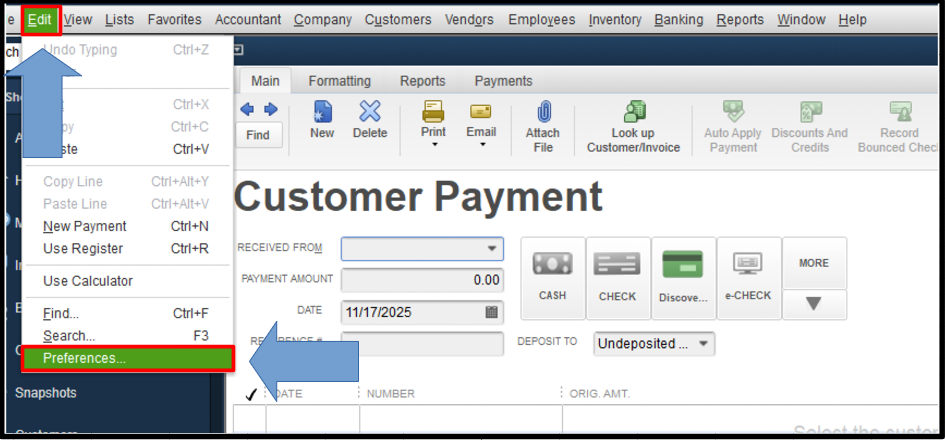This screenshot has width=945, height=440.
Task: Open the Window menu
Action: (x=802, y=20)
